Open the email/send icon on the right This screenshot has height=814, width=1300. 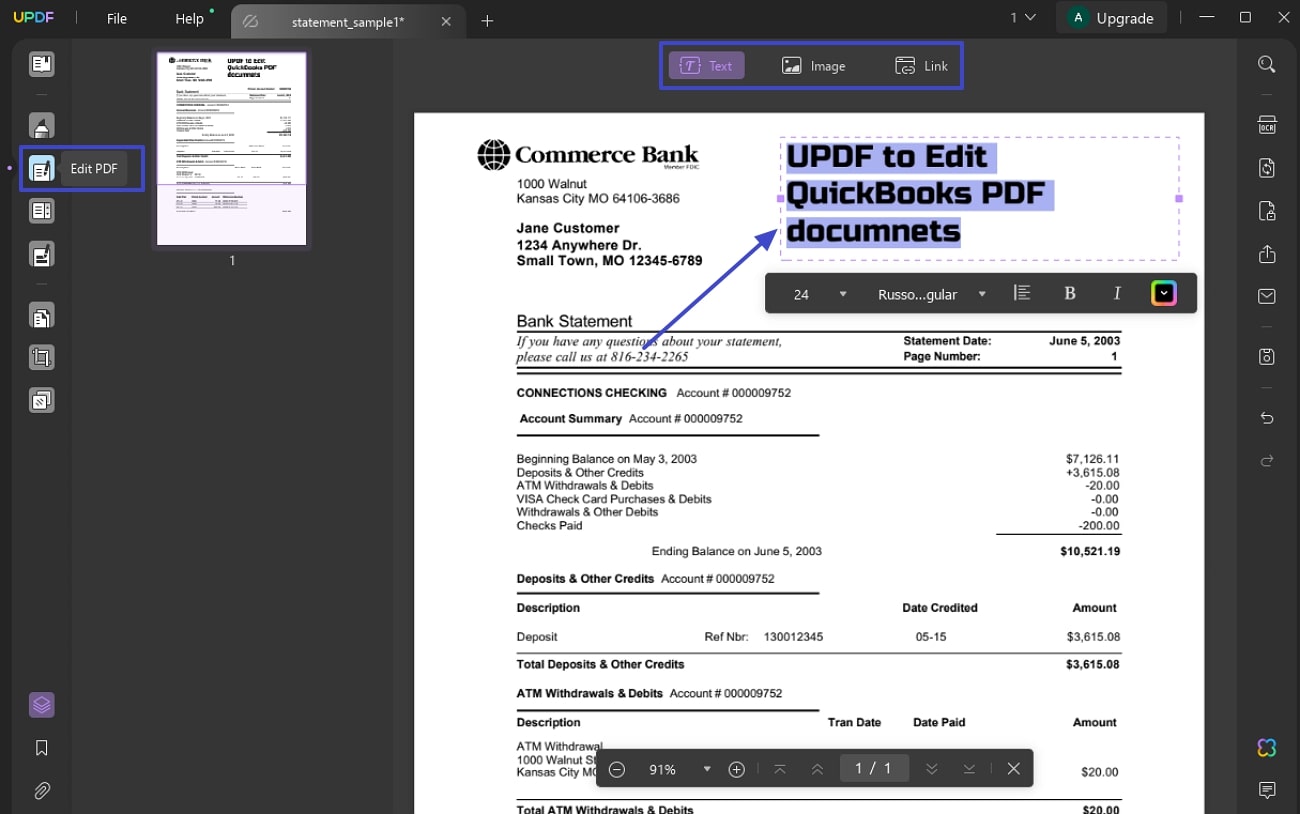point(1267,295)
